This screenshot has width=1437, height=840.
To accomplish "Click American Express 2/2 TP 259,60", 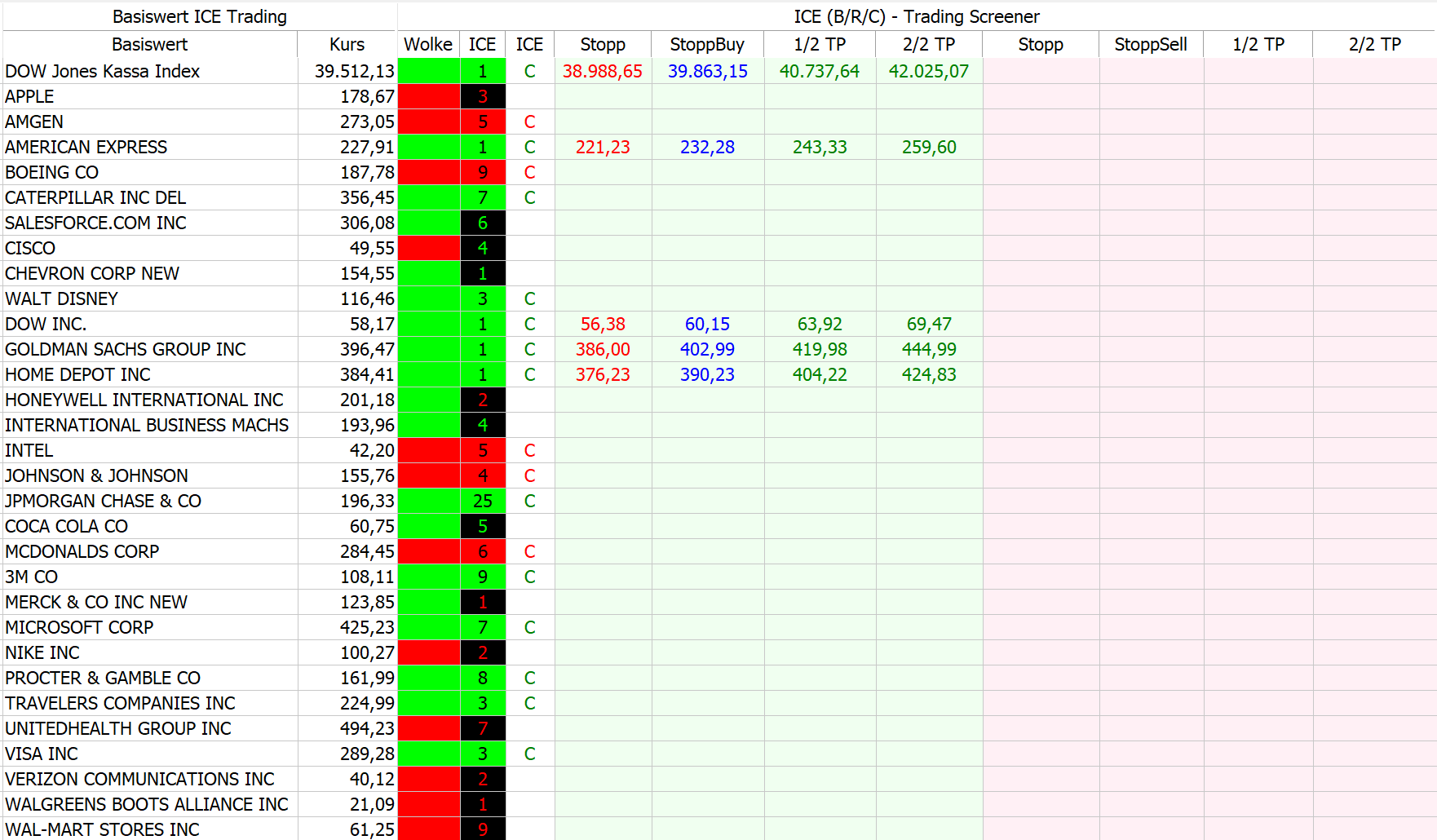I will (929, 147).
